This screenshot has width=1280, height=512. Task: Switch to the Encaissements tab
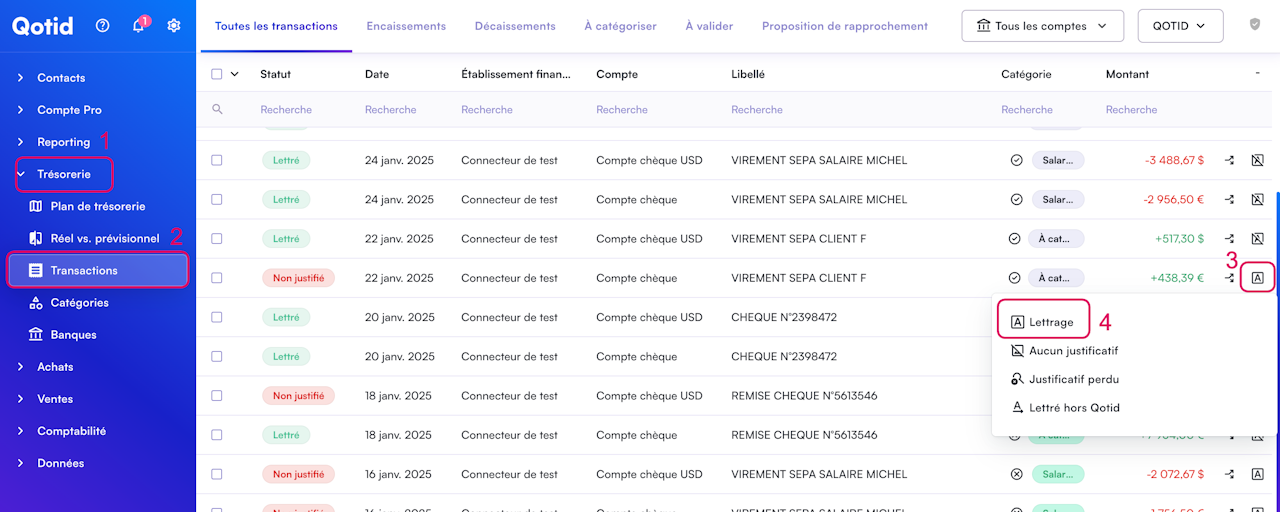click(x=406, y=26)
